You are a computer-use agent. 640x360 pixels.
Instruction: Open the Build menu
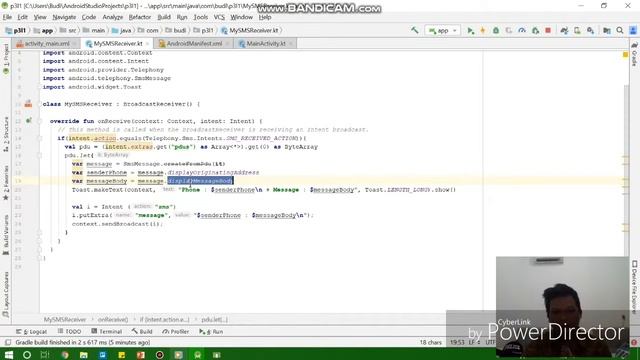point(164,17)
